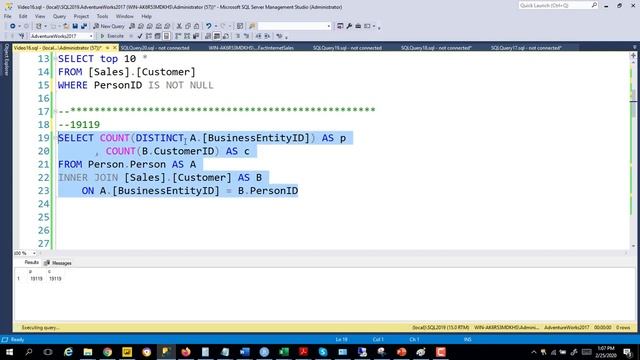Open the Object Explorer side panel
Image resolution: width=640 pixels, height=360 pixels.
click(6, 60)
